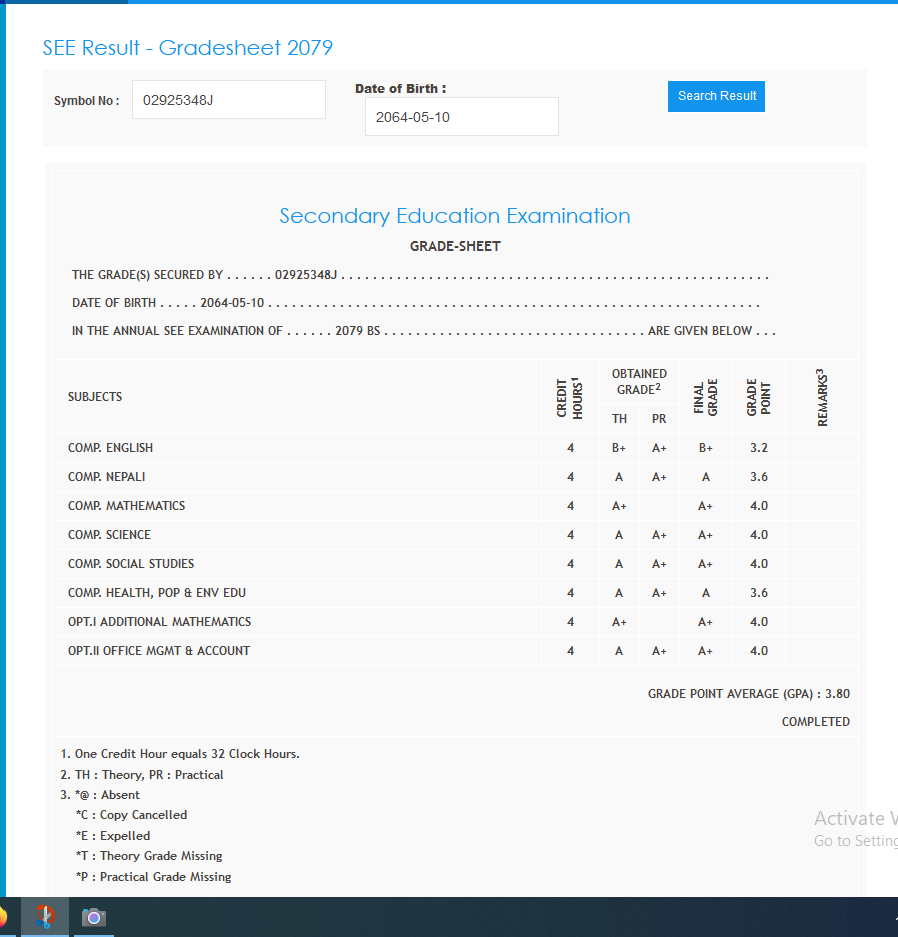
Task: Click COMP. SCIENCE in subjects list
Action: pyautogui.click(x=109, y=535)
